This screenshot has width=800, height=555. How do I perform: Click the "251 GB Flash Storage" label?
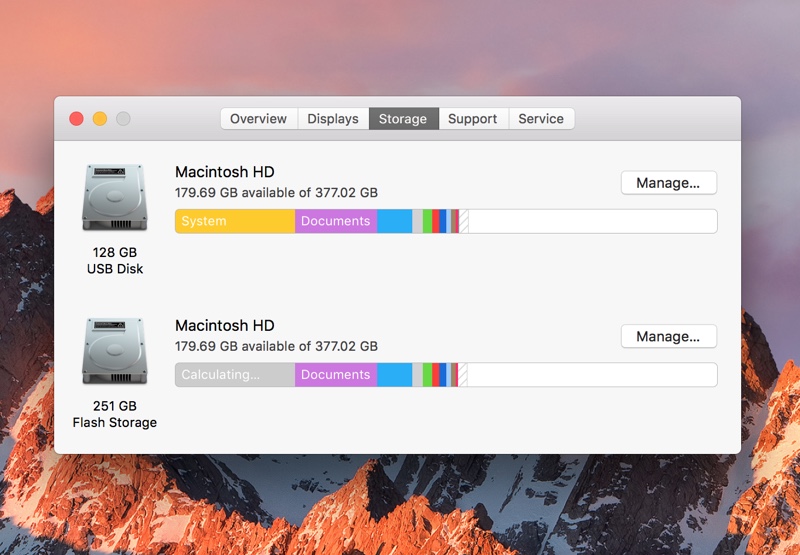point(115,414)
